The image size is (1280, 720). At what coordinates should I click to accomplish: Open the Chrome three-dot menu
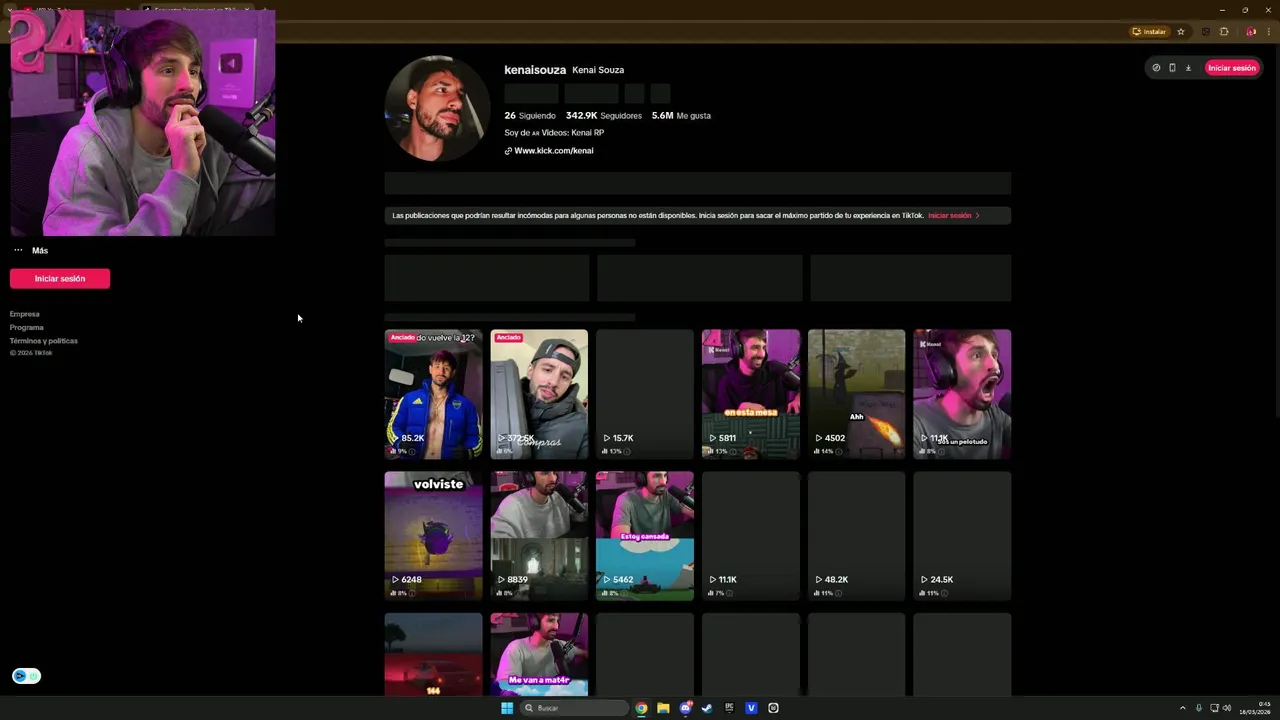pos(1268,31)
